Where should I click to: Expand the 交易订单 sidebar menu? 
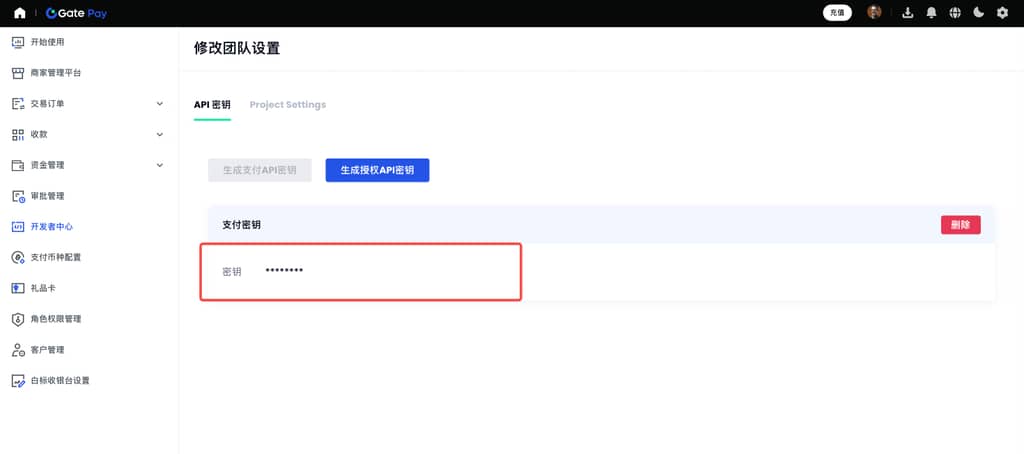point(160,103)
